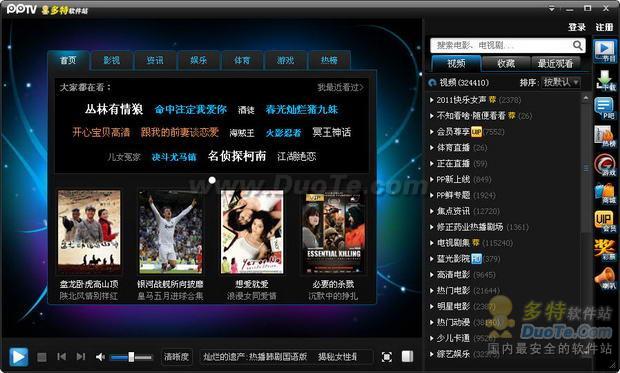Viewport: 620px width, 373px height.
Task: Open the 盘龙卧虎高山顶 poster thumbnail
Action: (89, 232)
